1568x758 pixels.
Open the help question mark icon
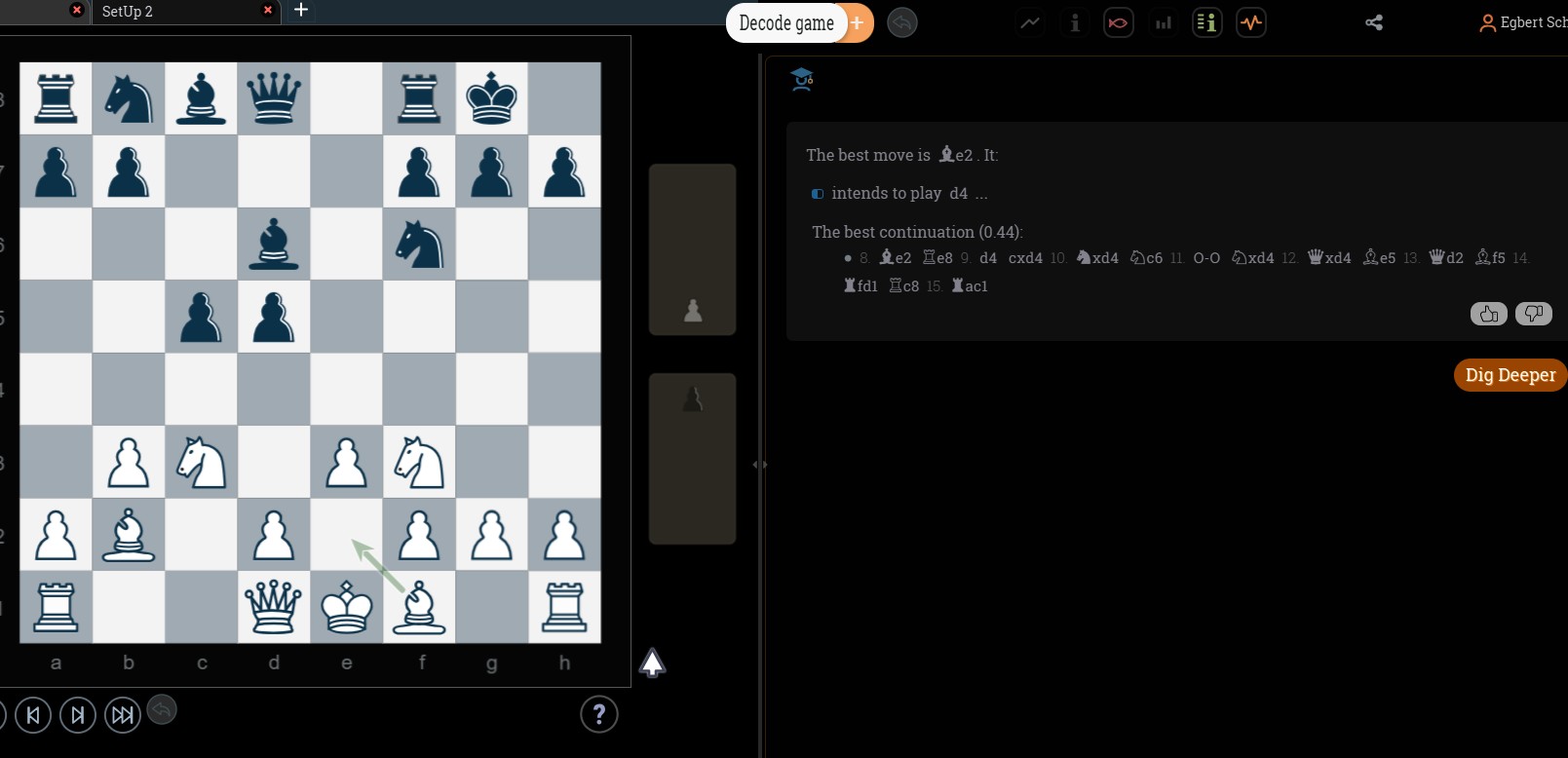tap(599, 715)
